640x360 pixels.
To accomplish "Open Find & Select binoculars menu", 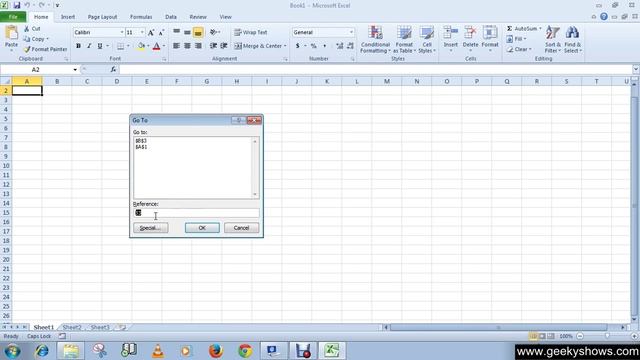I will 573,39.
